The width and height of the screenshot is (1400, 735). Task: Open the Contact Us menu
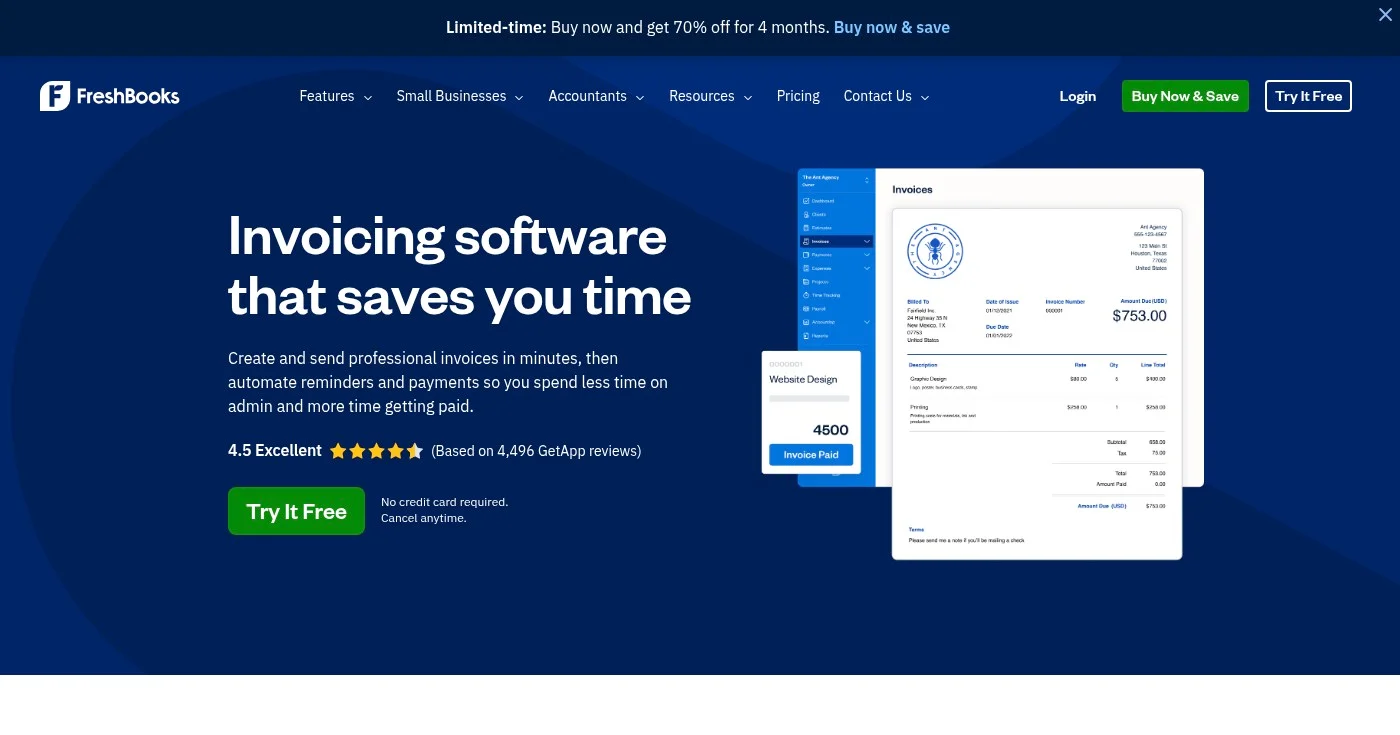[877, 96]
